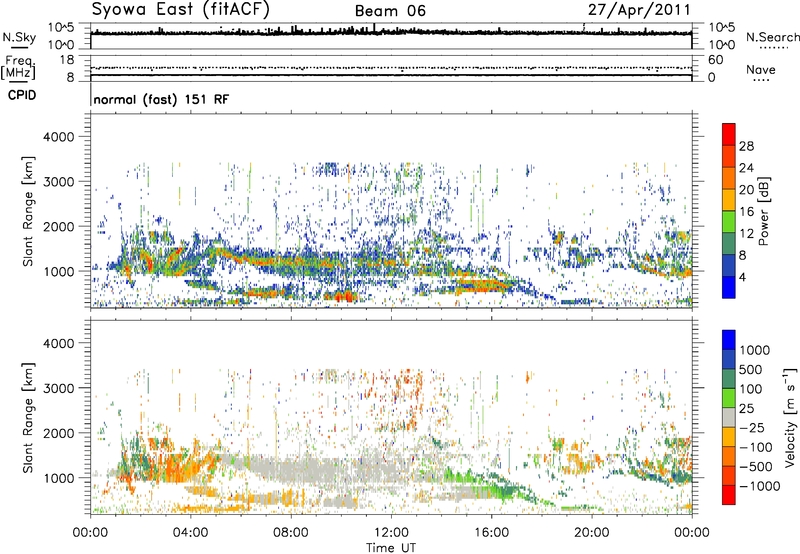
Task: Click the "Beam 06" heading
Action: 390,11
